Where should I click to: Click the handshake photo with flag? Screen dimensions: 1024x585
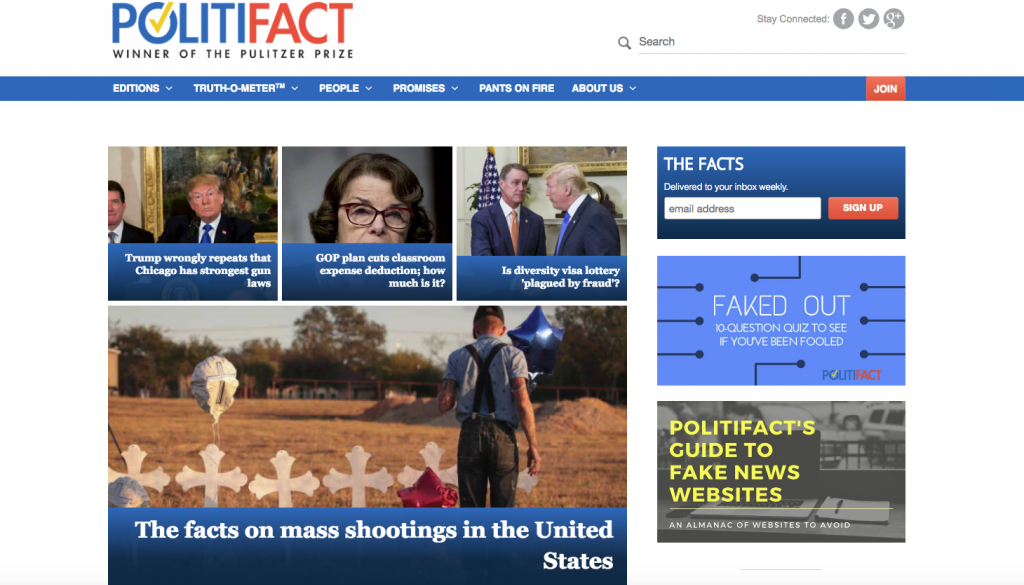click(541, 201)
